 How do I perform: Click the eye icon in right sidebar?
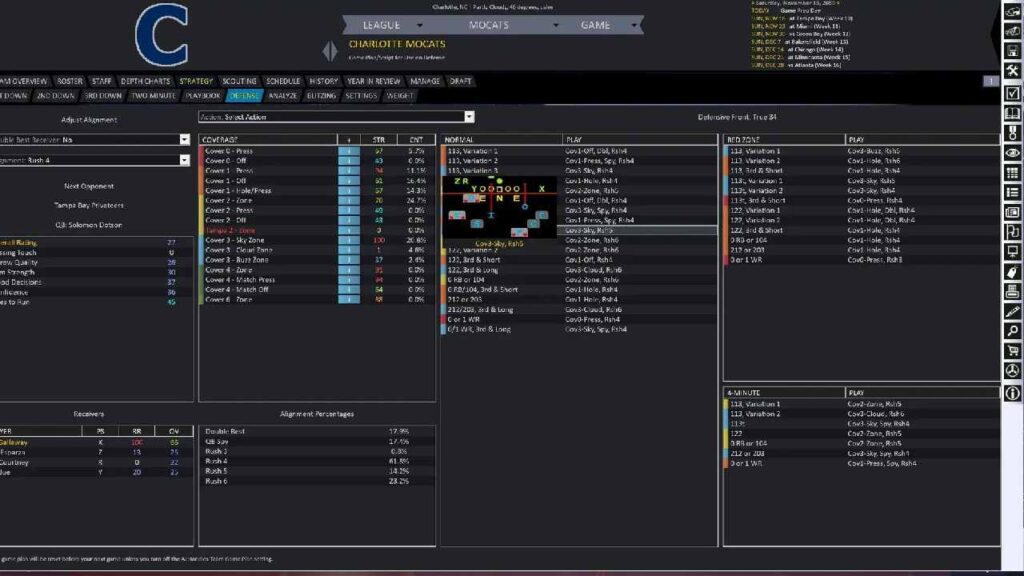pos(1012,153)
